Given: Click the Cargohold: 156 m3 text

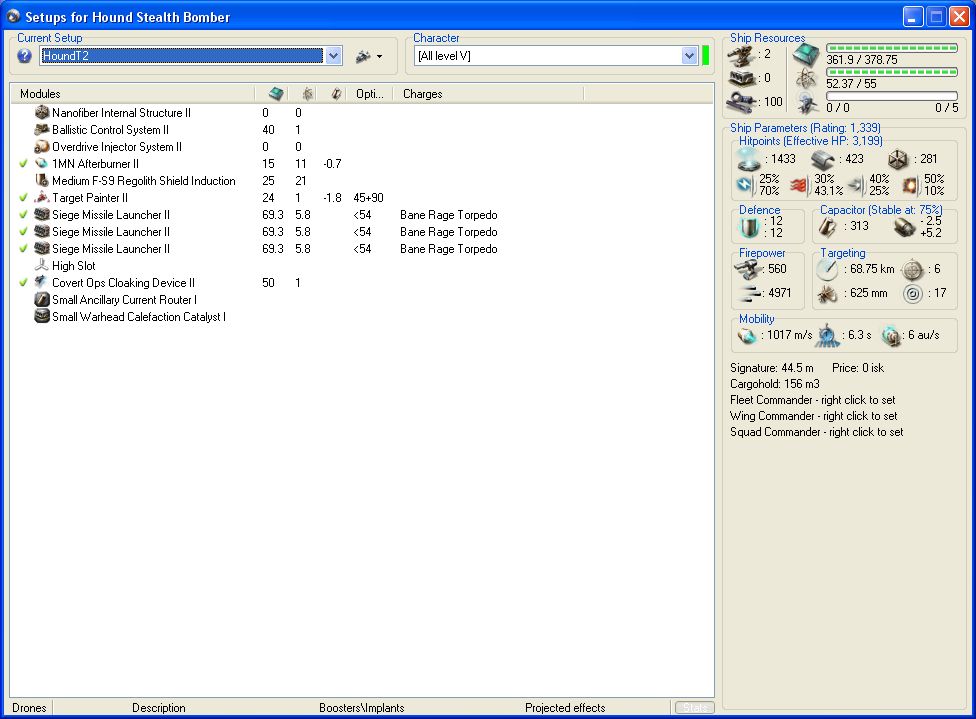Looking at the screenshot, I should (775, 384).
